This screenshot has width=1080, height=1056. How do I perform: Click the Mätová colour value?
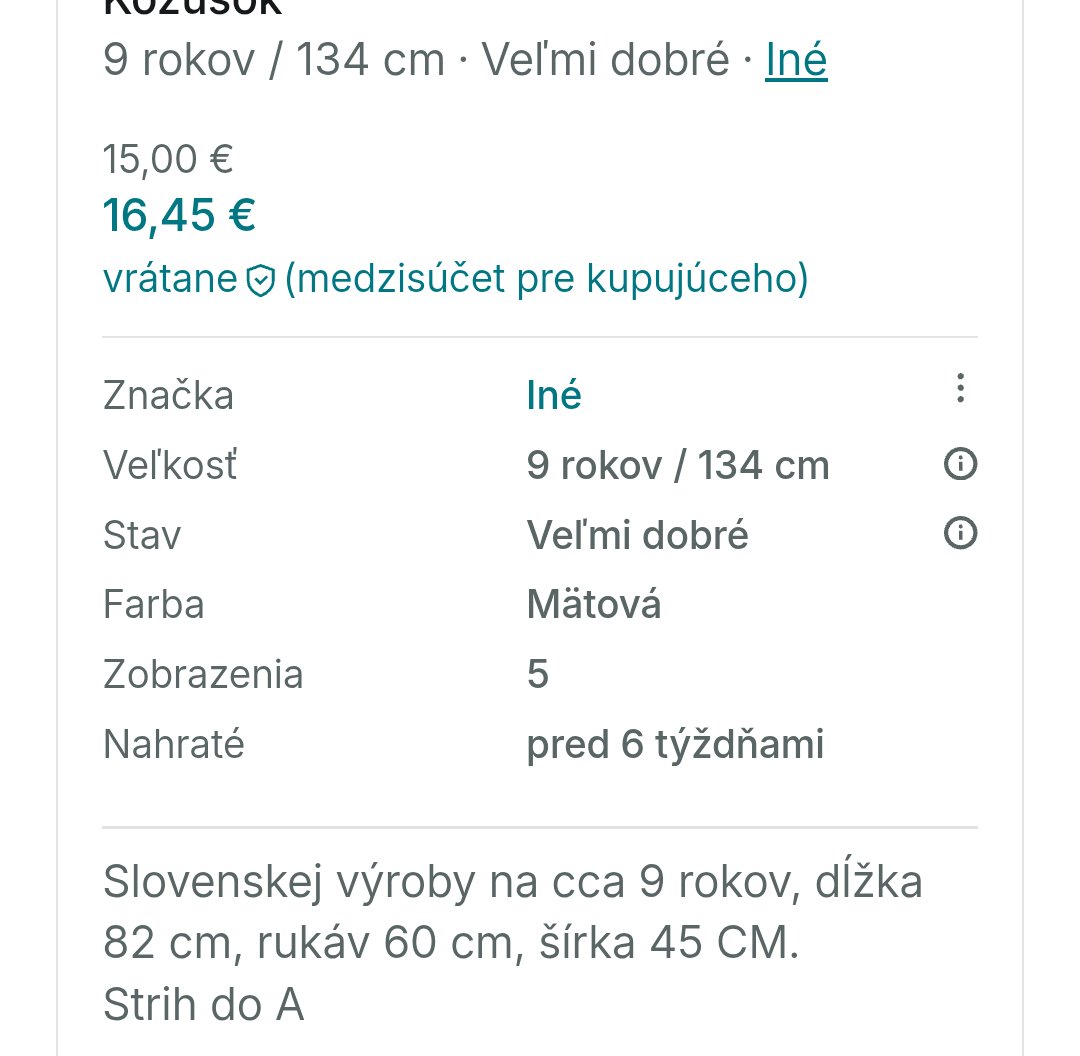(594, 605)
